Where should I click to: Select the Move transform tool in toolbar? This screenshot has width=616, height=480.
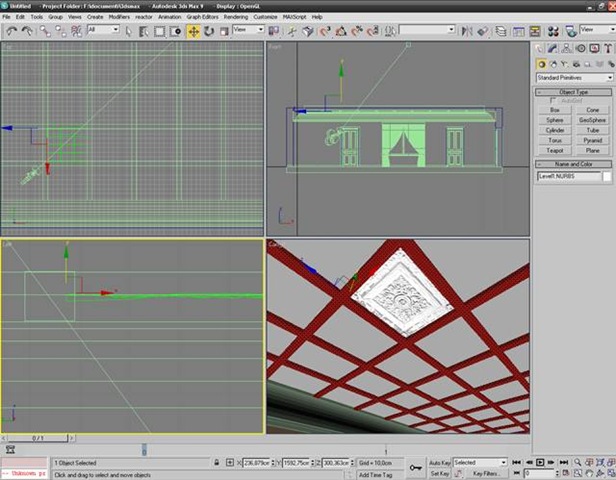coord(193,31)
